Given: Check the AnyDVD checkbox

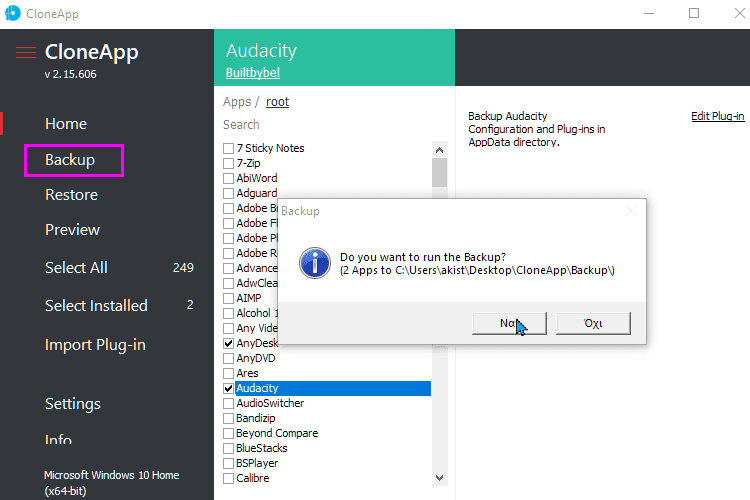Looking at the screenshot, I should pyautogui.click(x=229, y=358).
